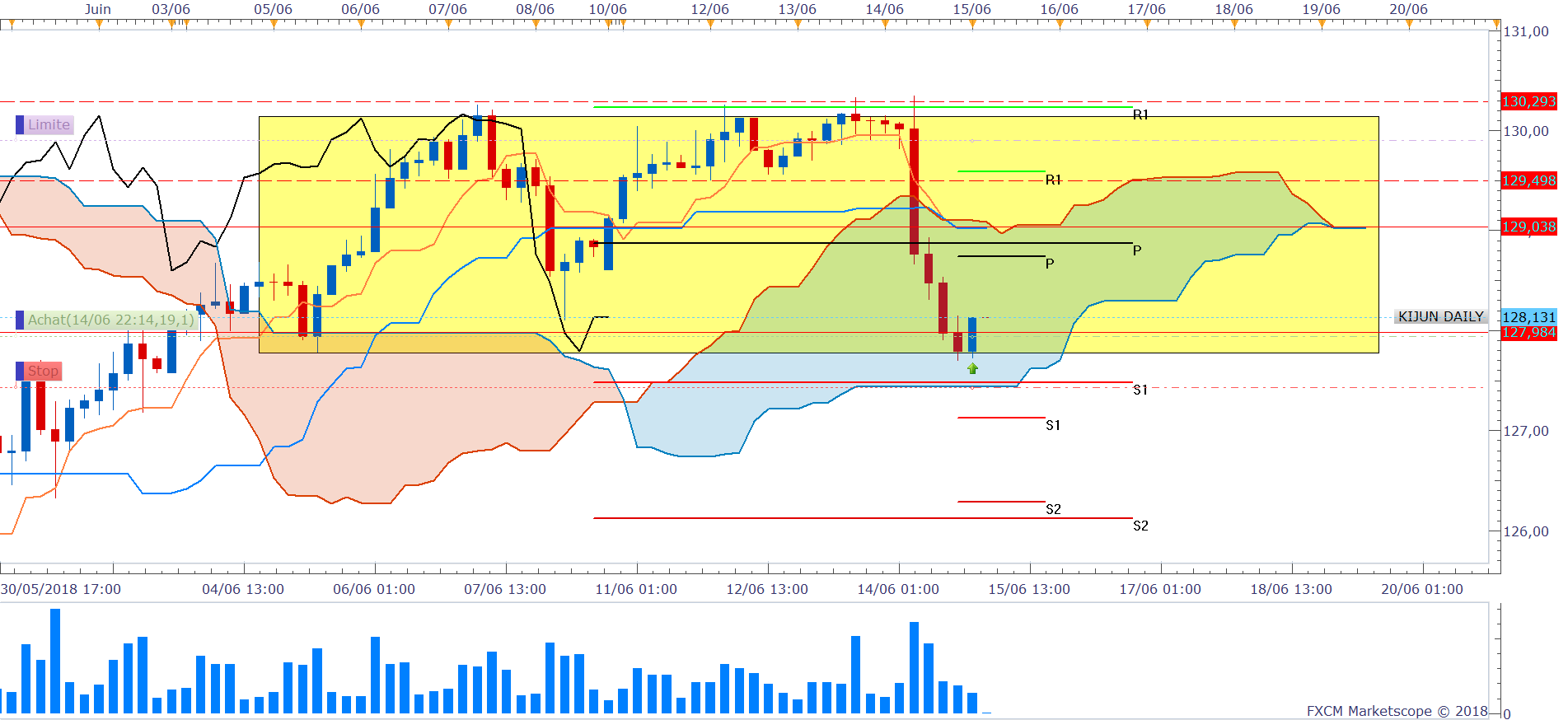The height and width of the screenshot is (720, 1568).
Task: Select the Juin month label on top axis
Action: [98, 9]
